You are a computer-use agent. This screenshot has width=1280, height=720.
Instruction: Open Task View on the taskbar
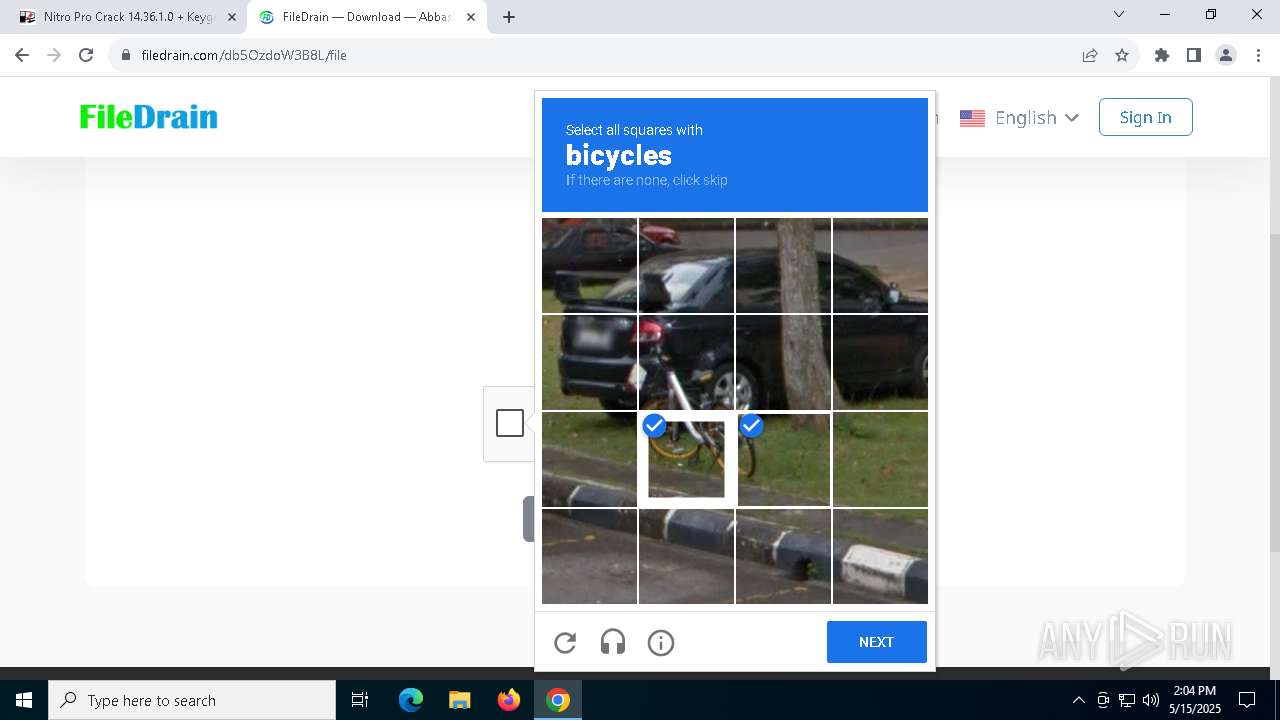point(360,700)
